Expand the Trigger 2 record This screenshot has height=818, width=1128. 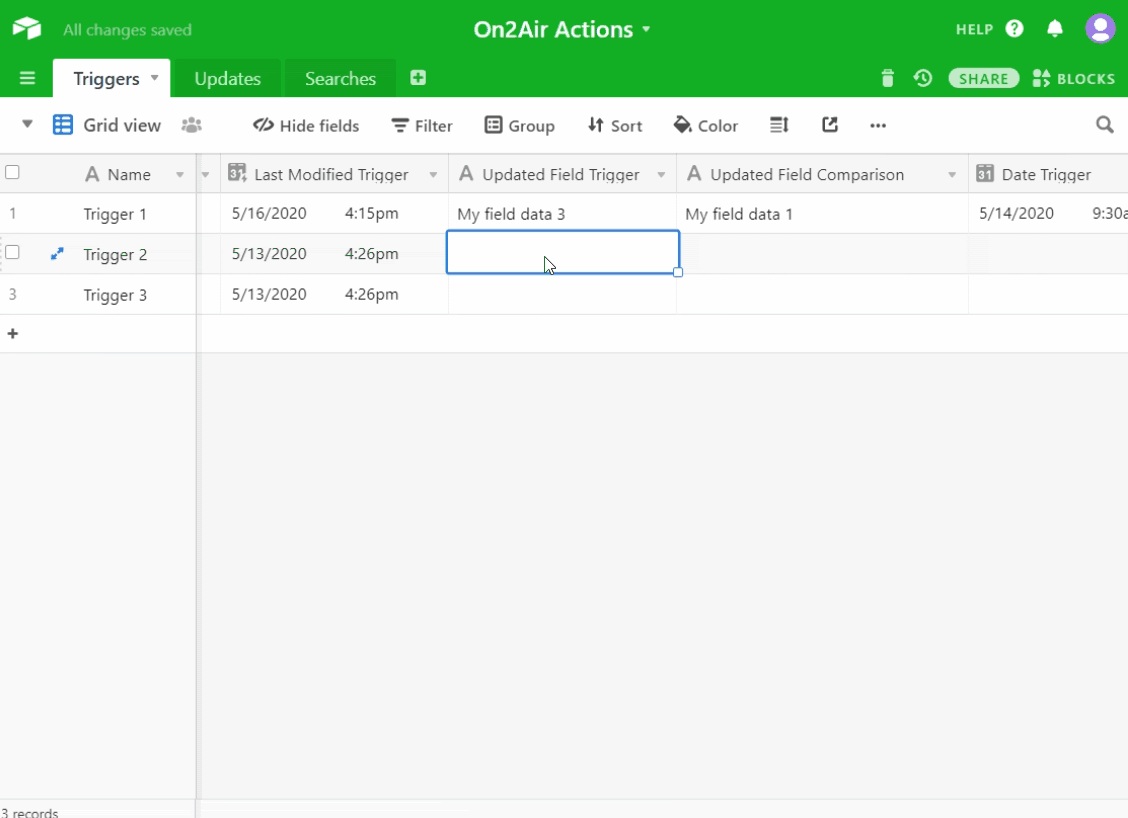tap(57, 254)
